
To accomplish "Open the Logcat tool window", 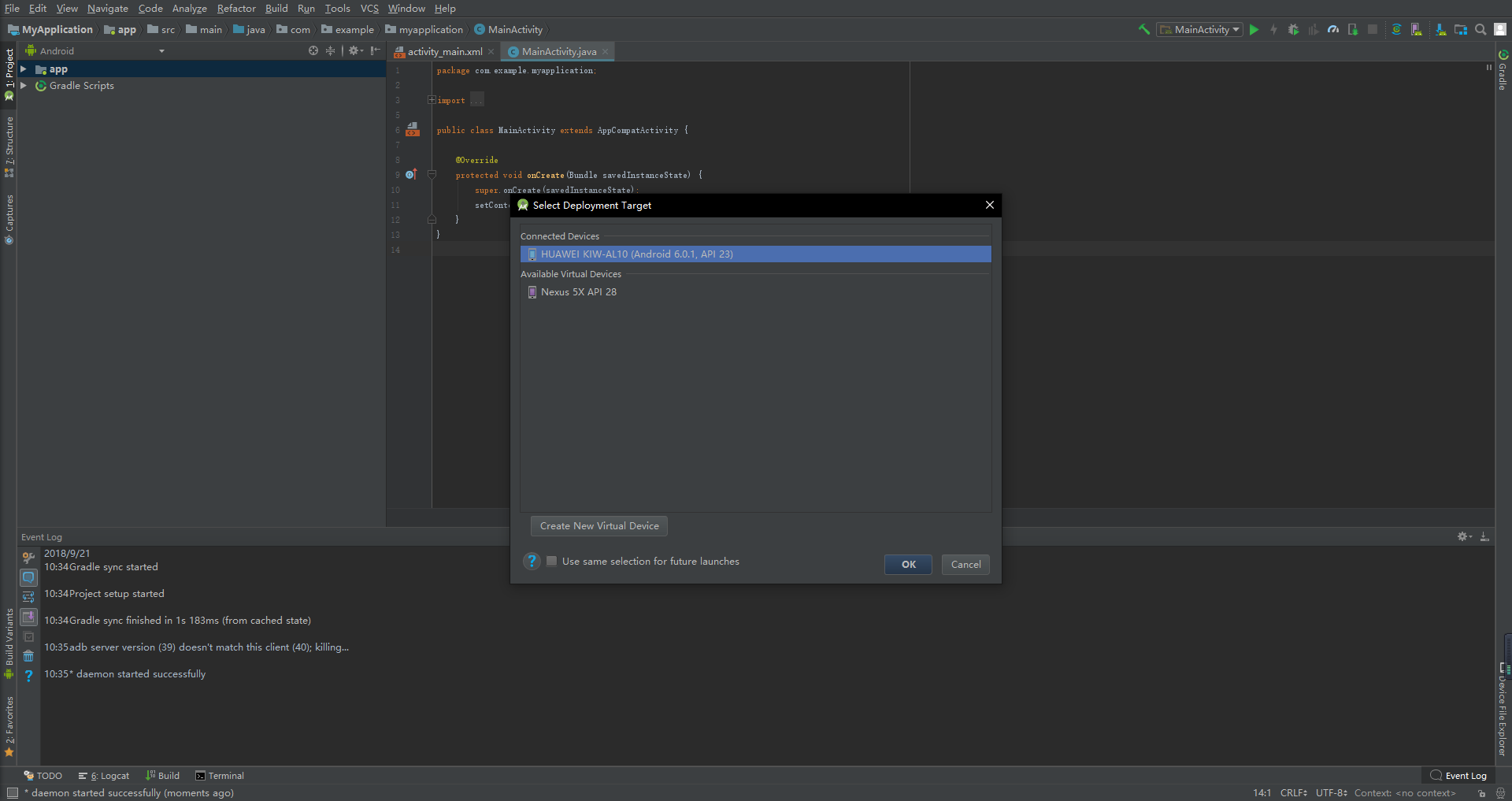I will point(104,775).
